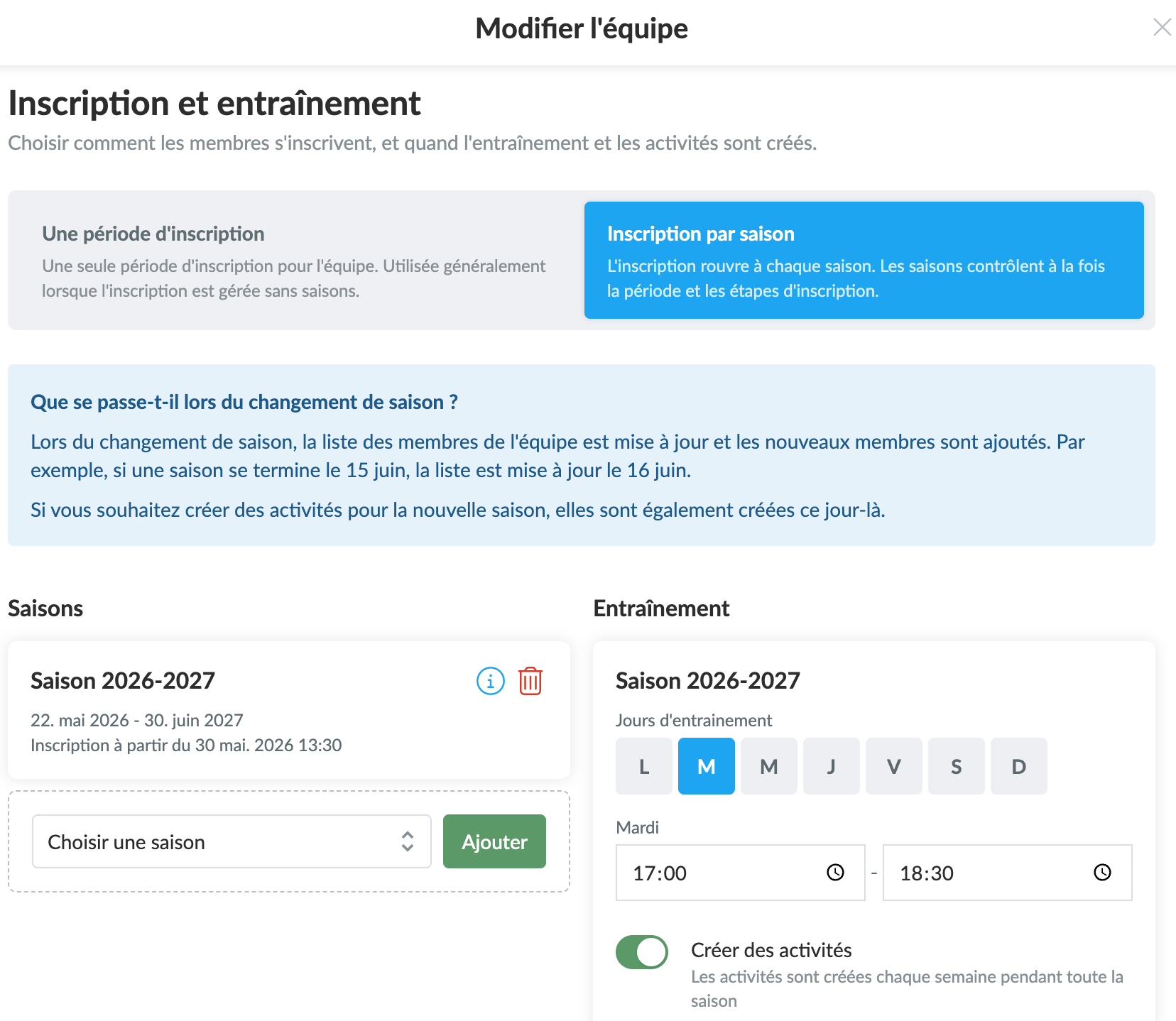Close the Modifier l'équipe dialog
This screenshot has height=1021, width=1176.
(x=1162, y=28)
